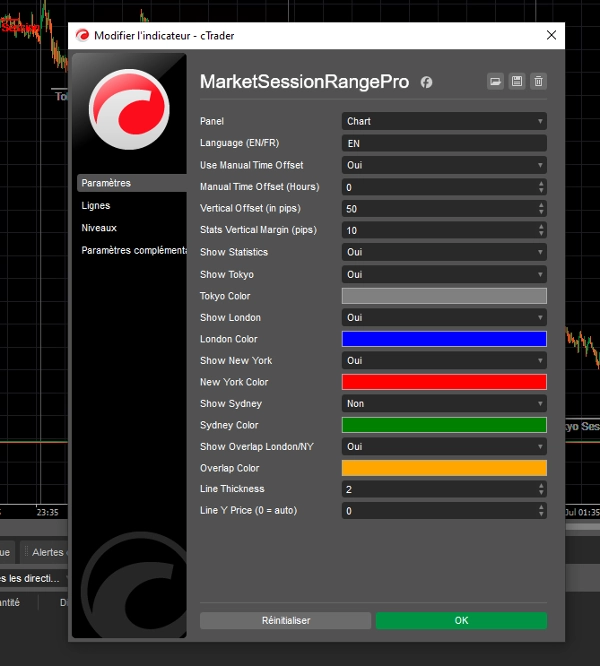Click the cTrader logo in the title bar
The width and height of the screenshot is (600, 666).
[x=82, y=35]
